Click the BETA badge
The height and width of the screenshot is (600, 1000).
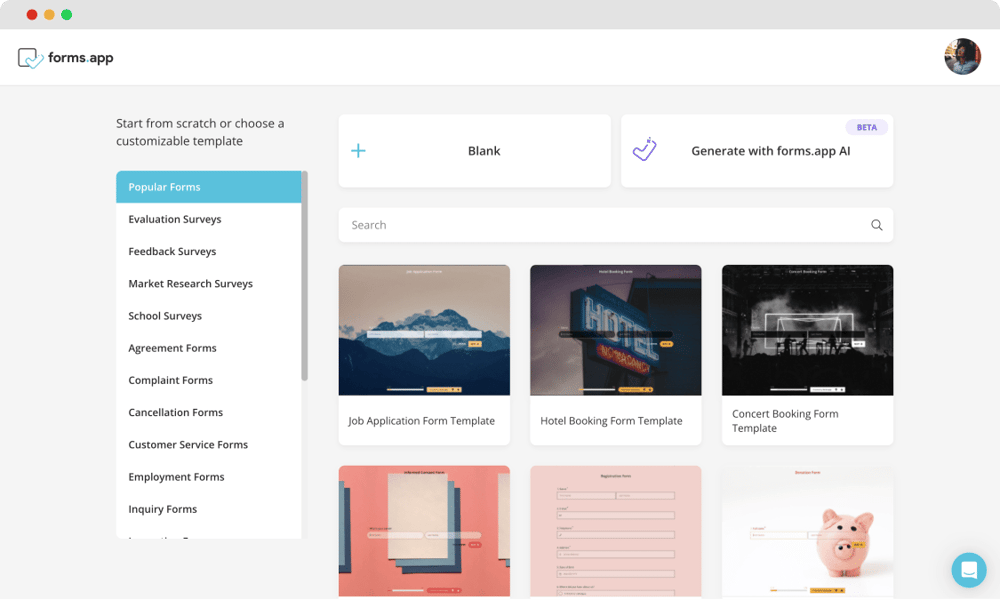click(866, 127)
